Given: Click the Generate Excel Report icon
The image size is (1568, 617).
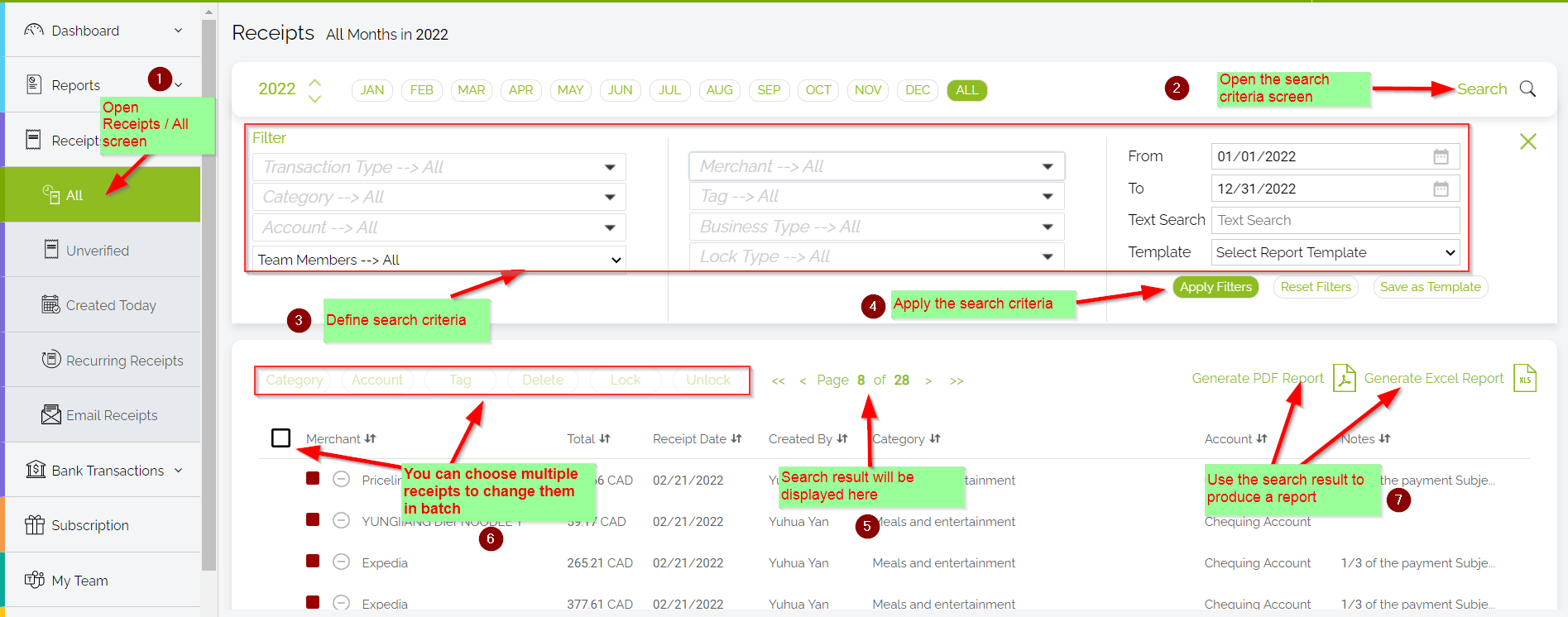Looking at the screenshot, I should [1524, 379].
